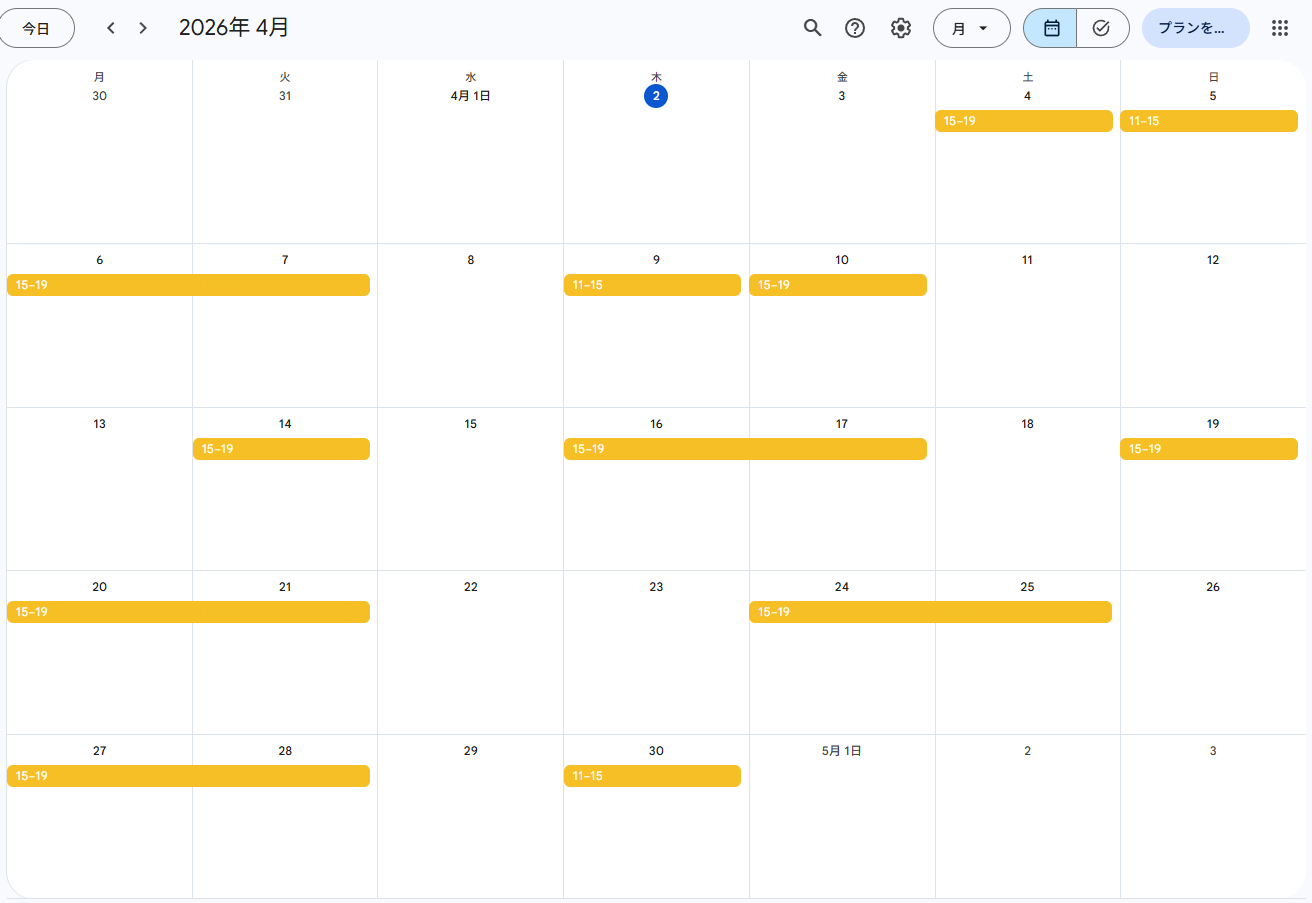Image resolution: width=1312 pixels, height=903 pixels.
Task: Open the Google apps grid
Action: click(x=1279, y=28)
